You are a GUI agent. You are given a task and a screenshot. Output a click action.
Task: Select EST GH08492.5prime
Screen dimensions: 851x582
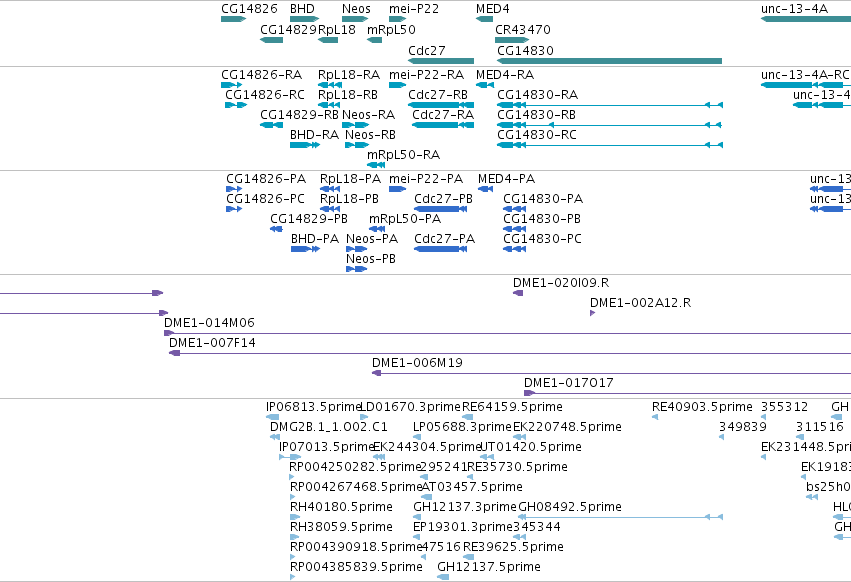[x=620, y=518]
